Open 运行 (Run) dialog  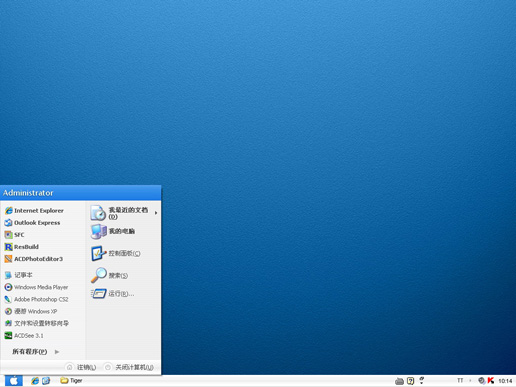coord(113,294)
